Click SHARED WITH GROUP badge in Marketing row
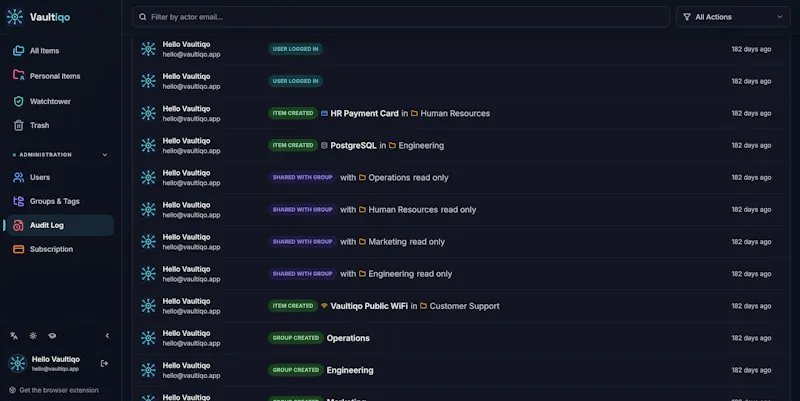The height and width of the screenshot is (401, 800). [303, 242]
